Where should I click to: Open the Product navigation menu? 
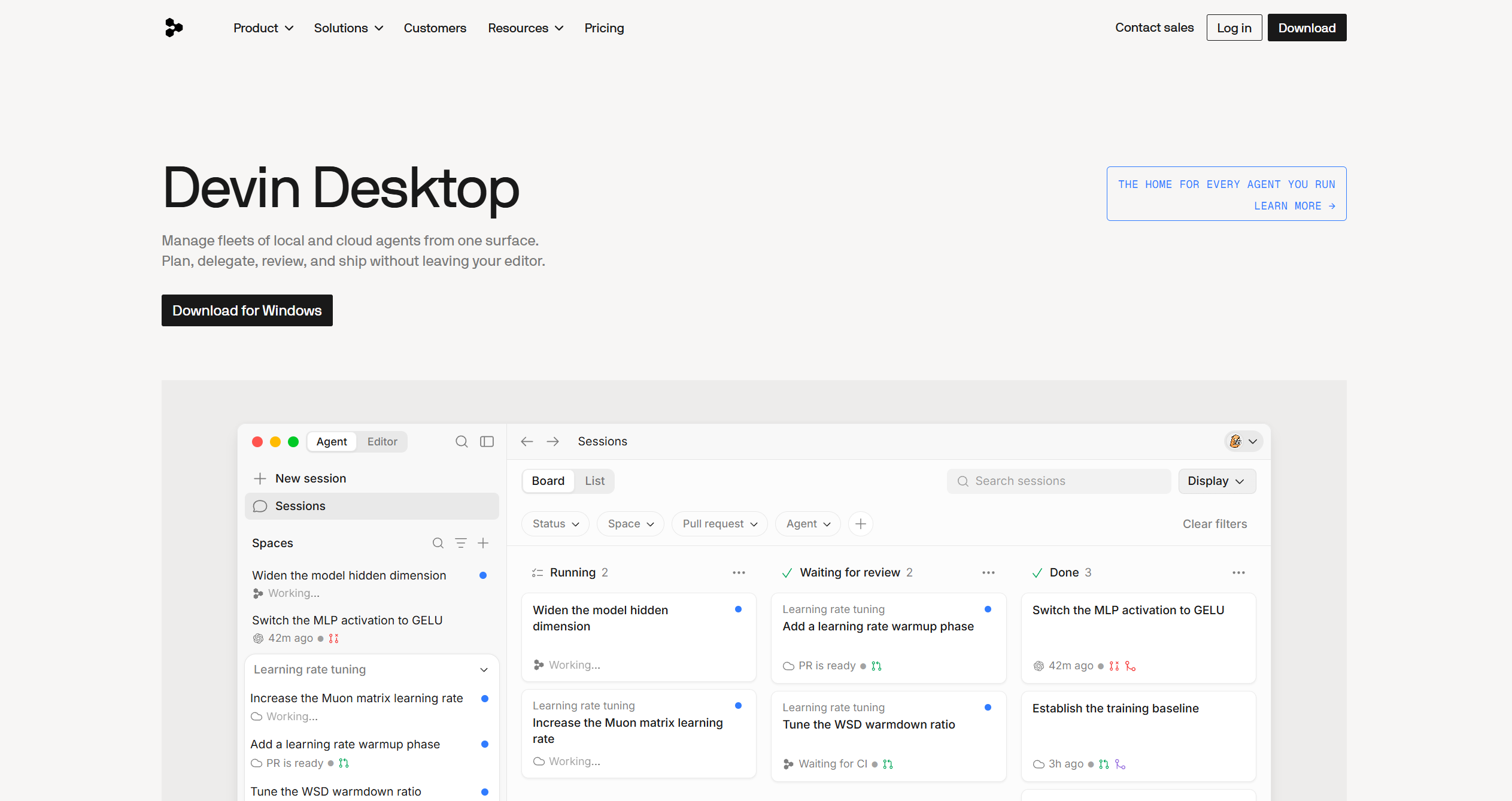263,28
